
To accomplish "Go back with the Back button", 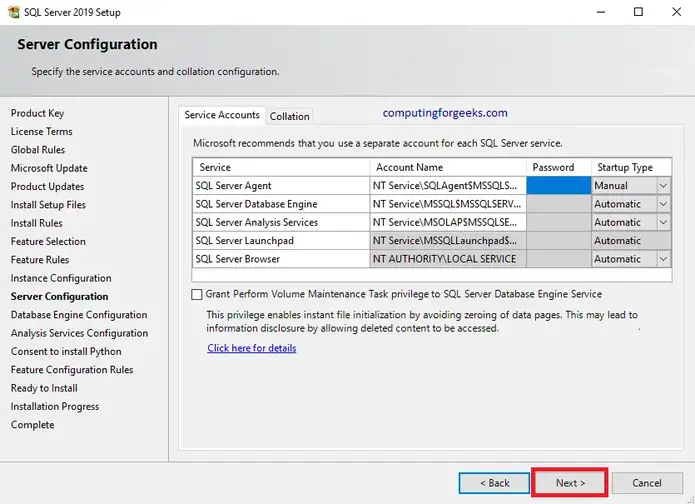I will coord(494,483).
